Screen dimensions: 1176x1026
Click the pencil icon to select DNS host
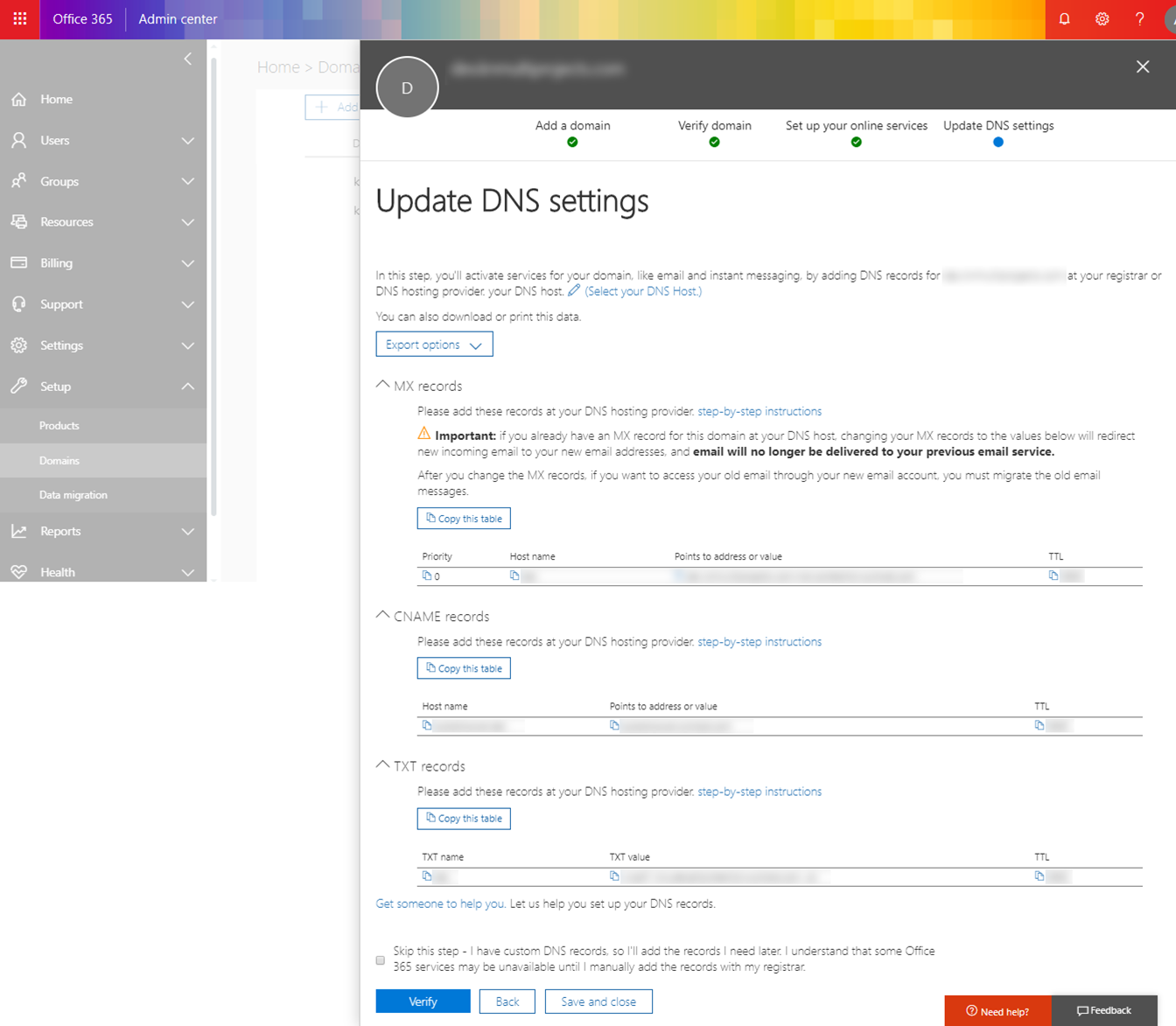coord(574,291)
